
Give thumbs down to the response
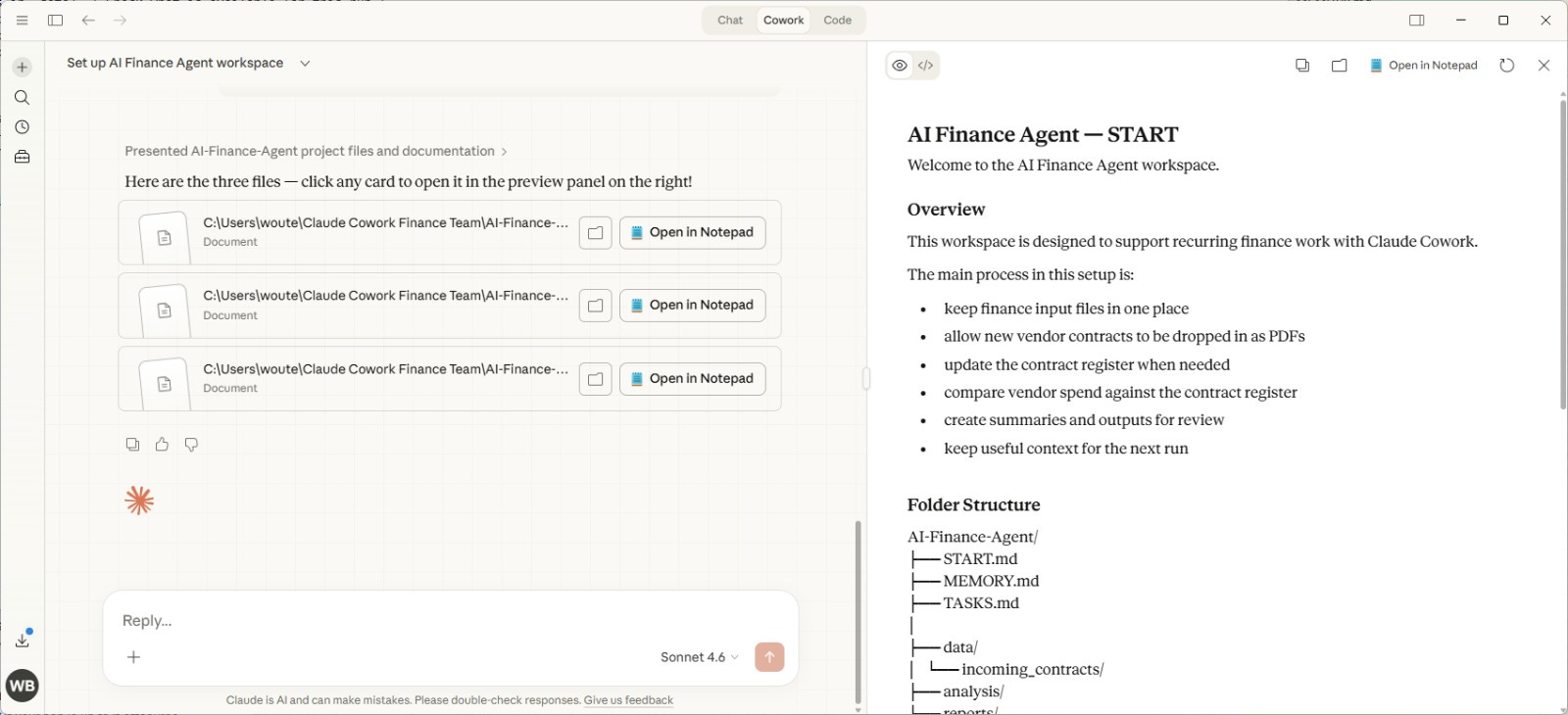click(x=191, y=445)
